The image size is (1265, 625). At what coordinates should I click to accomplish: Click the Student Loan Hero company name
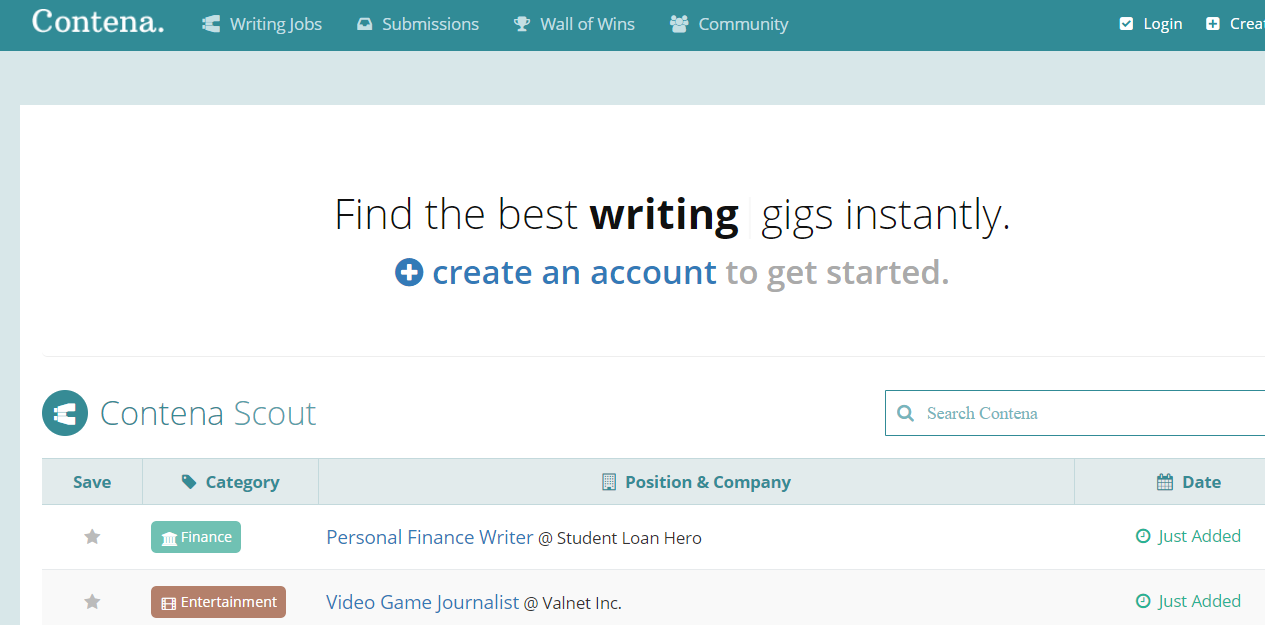click(629, 538)
